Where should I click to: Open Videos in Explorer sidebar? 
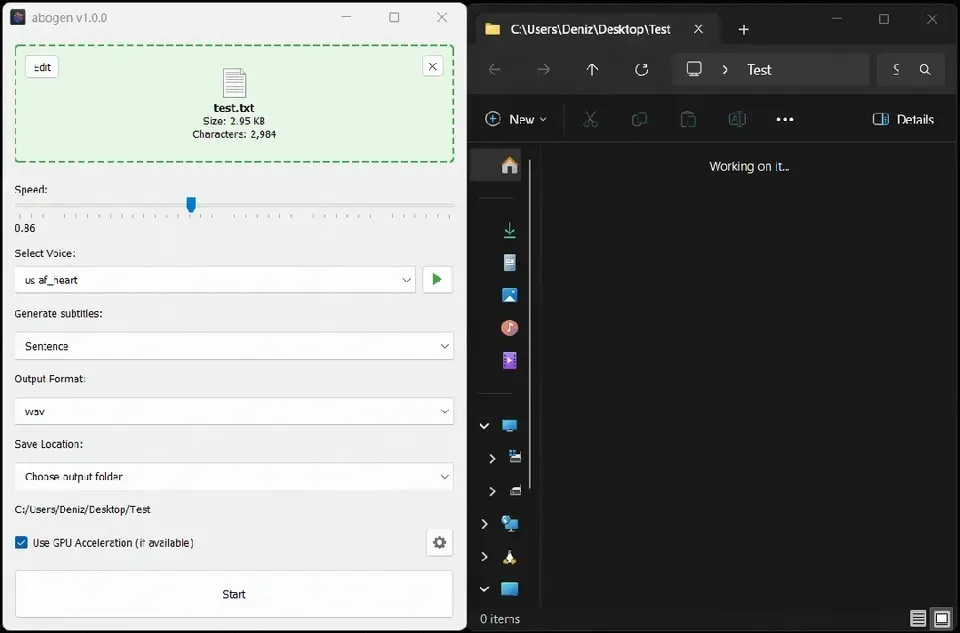[509, 360]
